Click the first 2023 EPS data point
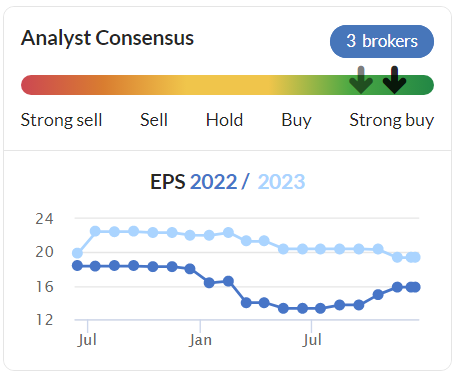 pos(77,253)
